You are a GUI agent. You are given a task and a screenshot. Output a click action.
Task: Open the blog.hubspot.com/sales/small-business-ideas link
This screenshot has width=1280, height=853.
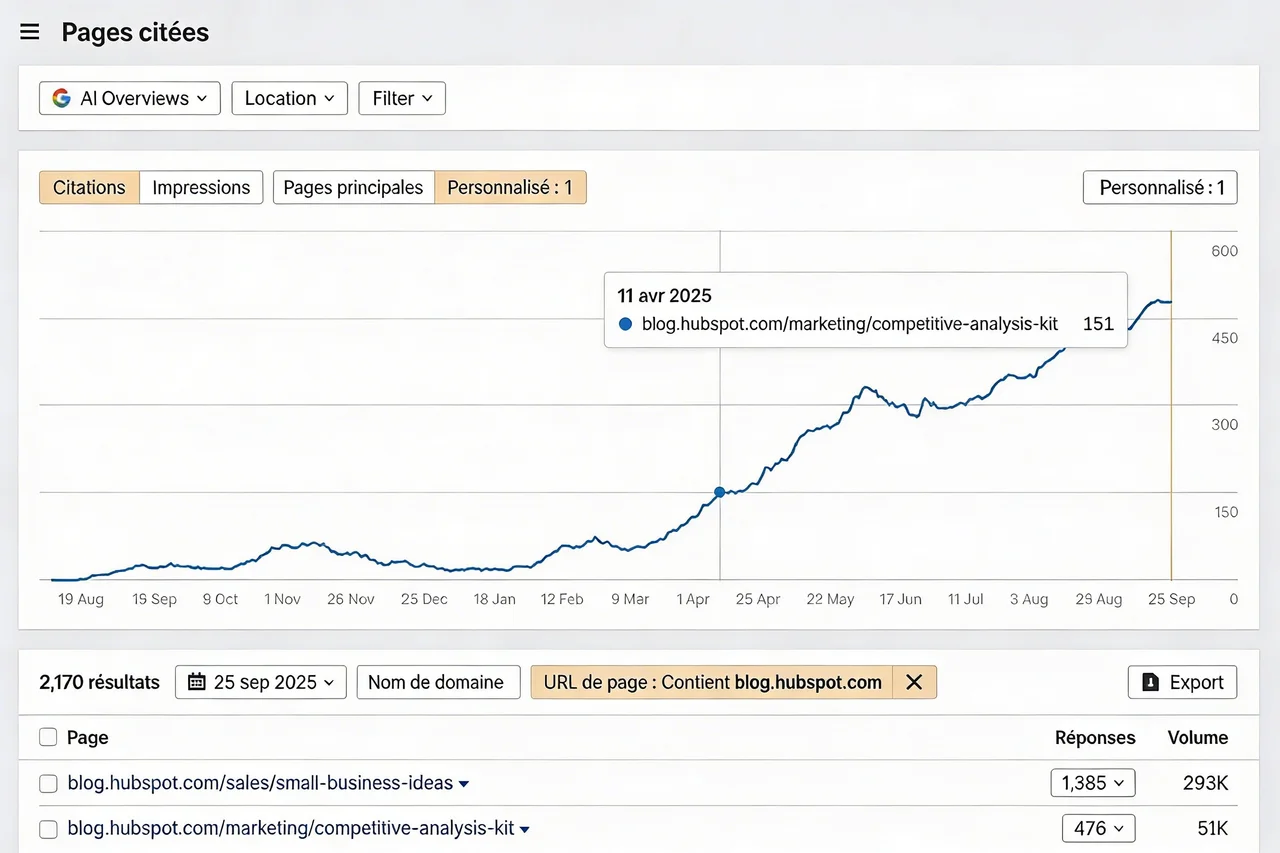tap(260, 783)
